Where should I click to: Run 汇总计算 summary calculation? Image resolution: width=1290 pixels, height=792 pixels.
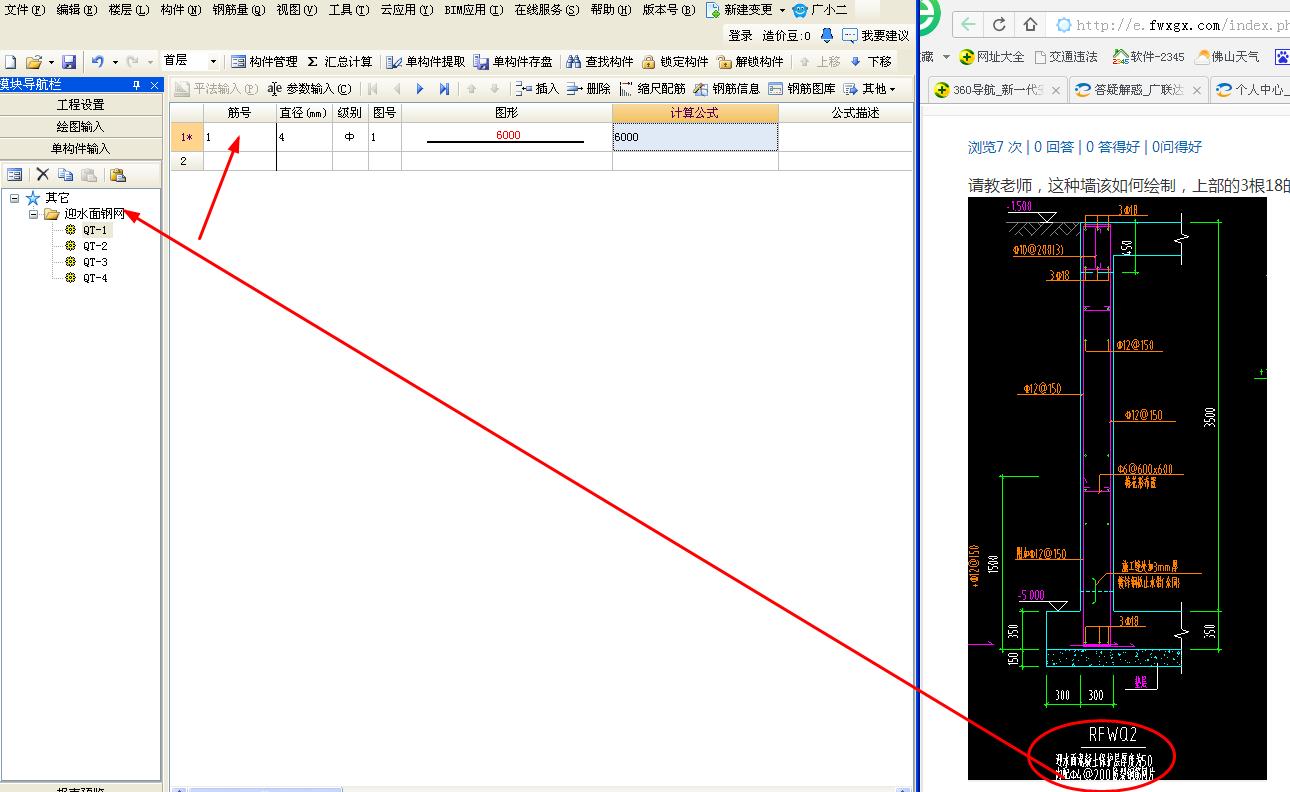click(x=340, y=62)
